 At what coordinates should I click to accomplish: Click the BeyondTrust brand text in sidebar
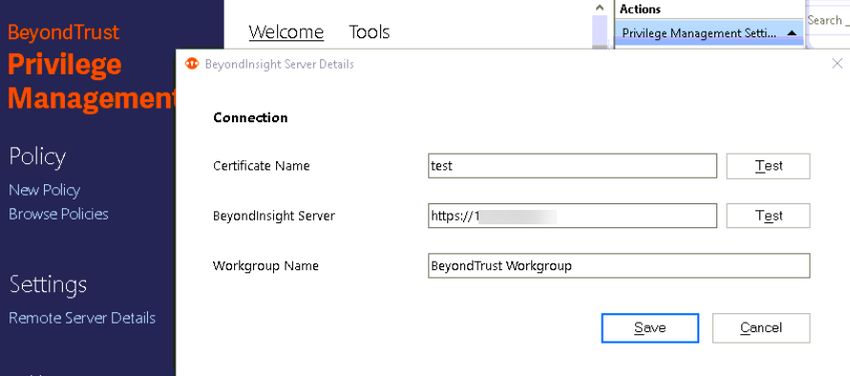click(x=63, y=33)
